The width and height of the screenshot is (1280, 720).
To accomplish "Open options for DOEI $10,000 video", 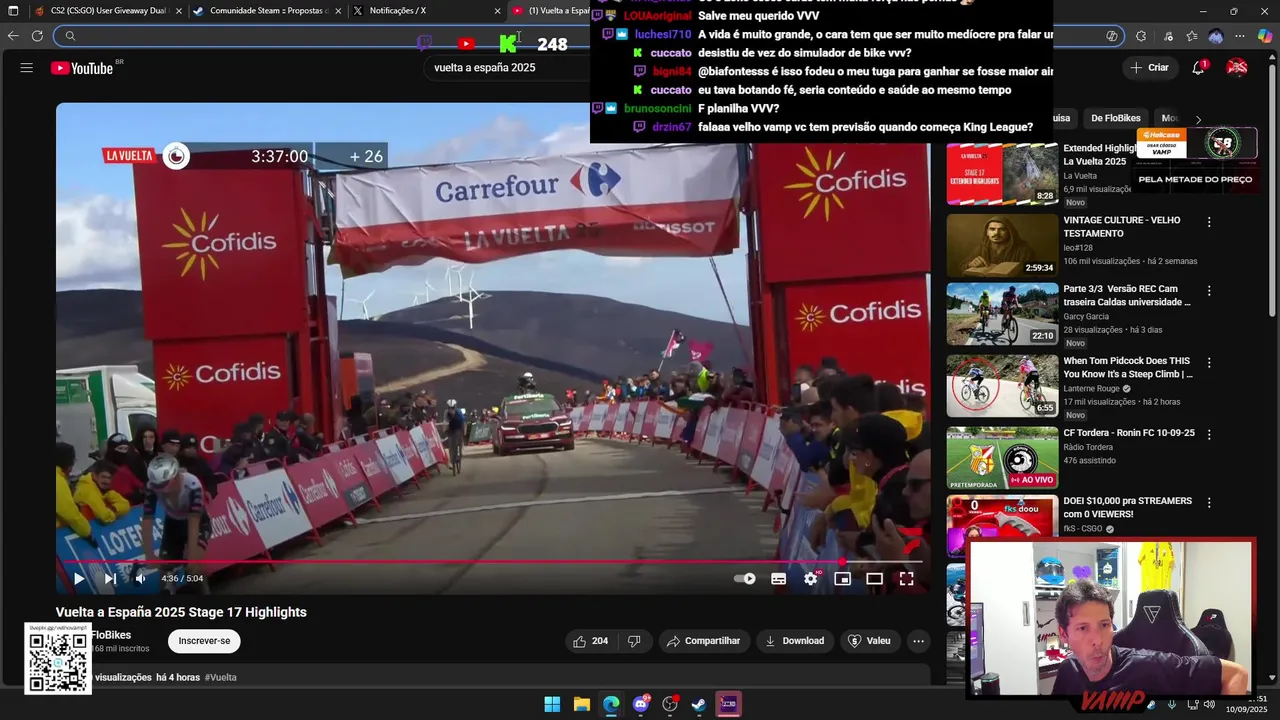I will point(1209,502).
